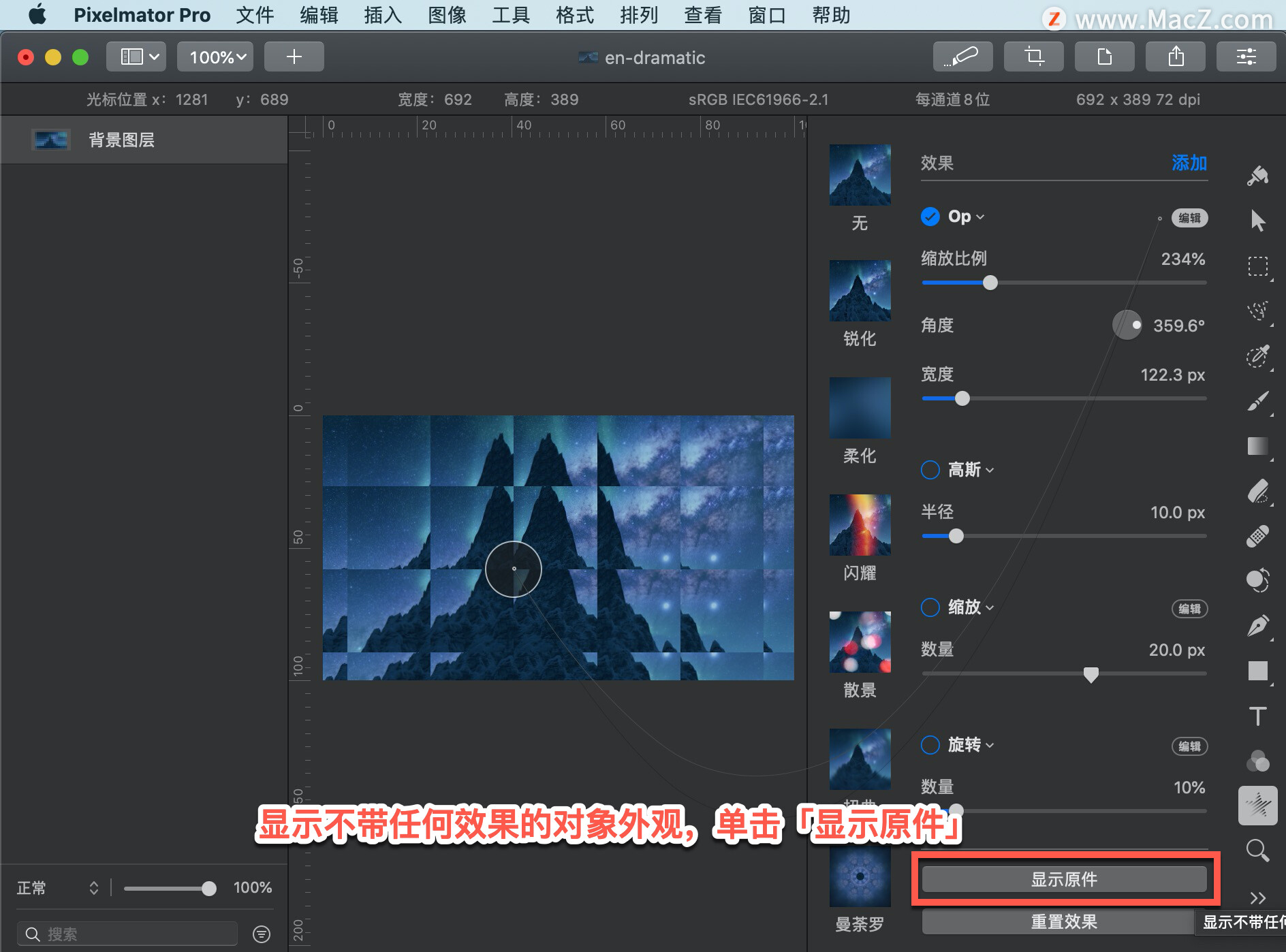Select the Rectangular Selection tool
Image resolution: width=1286 pixels, height=952 pixels.
1257,266
